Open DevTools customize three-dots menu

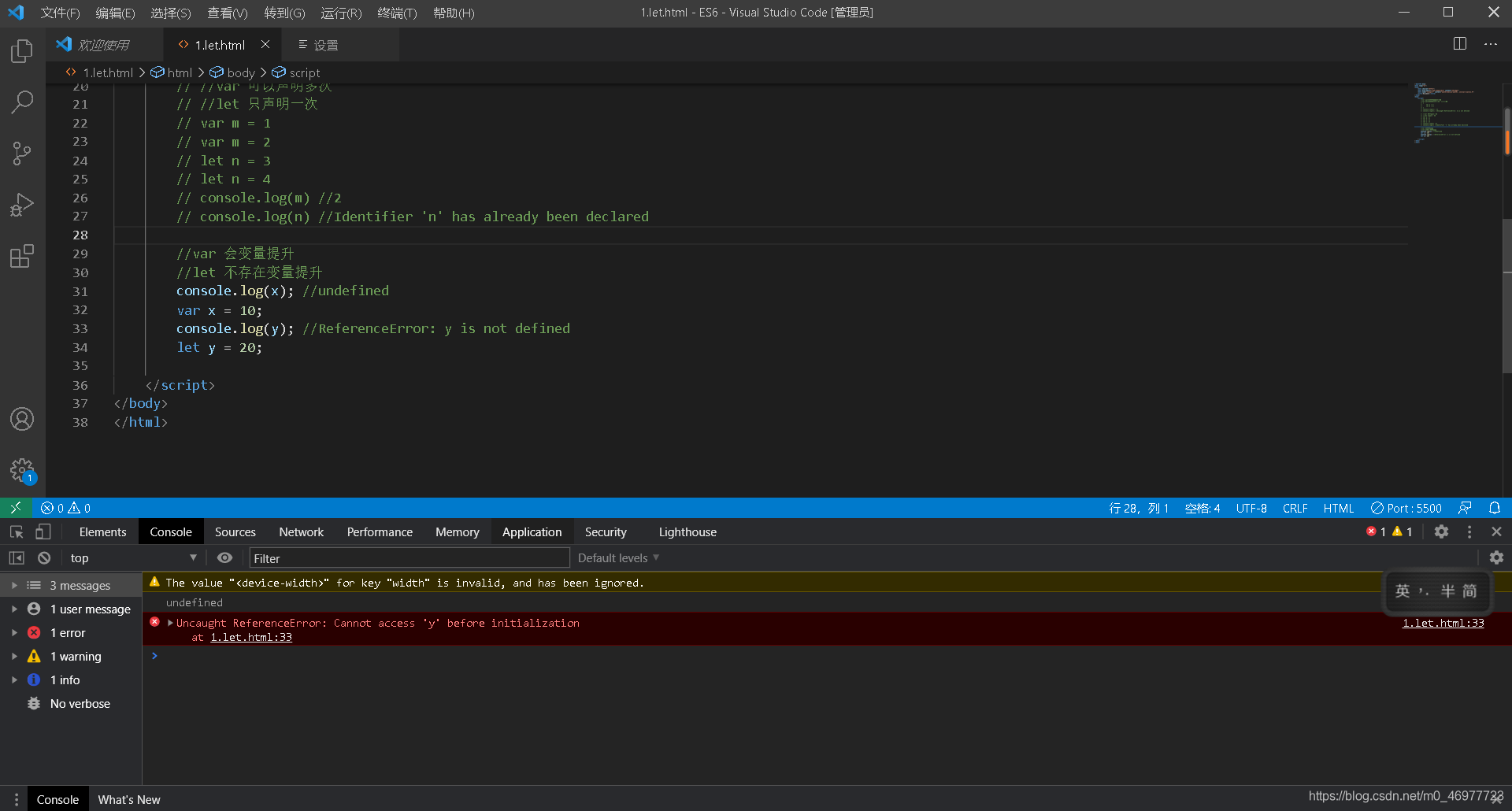click(1469, 532)
